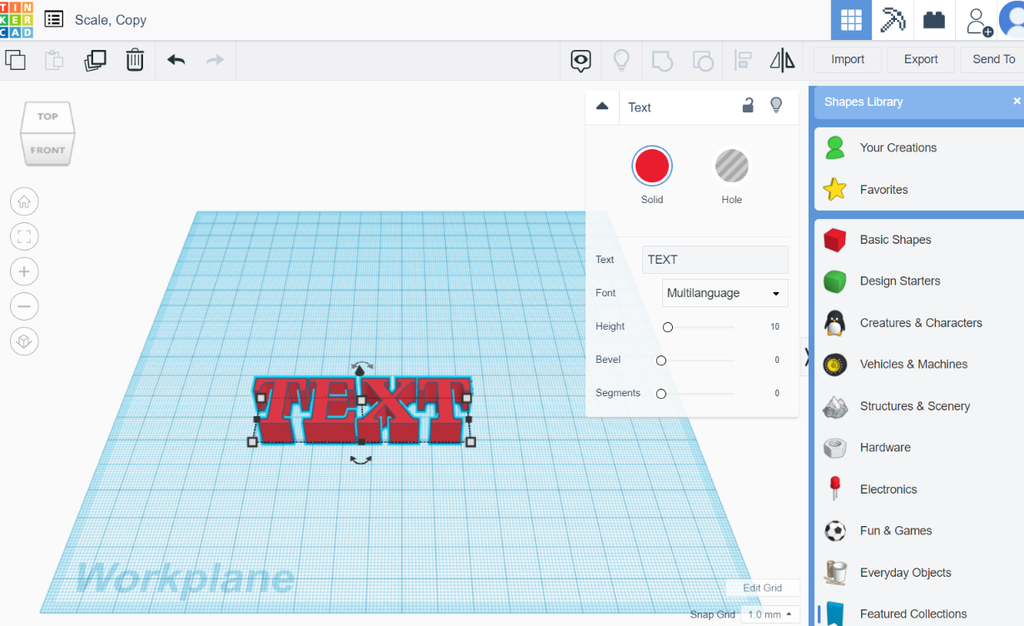Click the Mirror tool icon
Screen dimensions: 1024x626
coord(782,60)
